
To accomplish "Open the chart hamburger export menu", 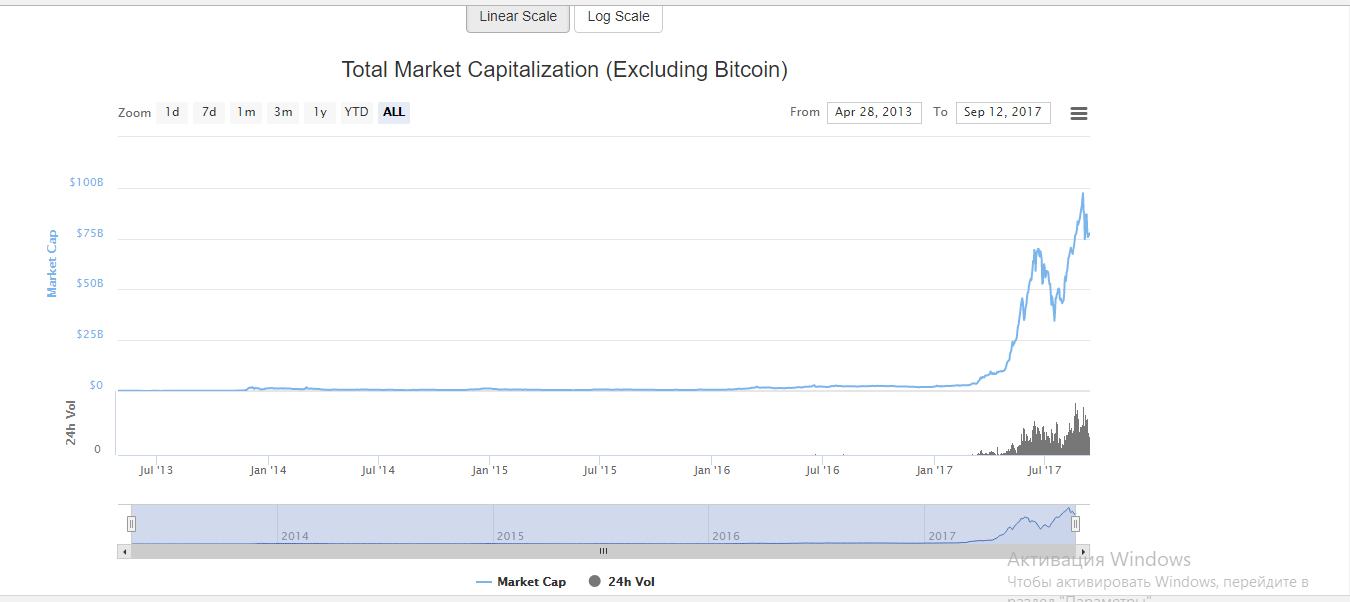I will pyautogui.click(x=1079, y=113).
